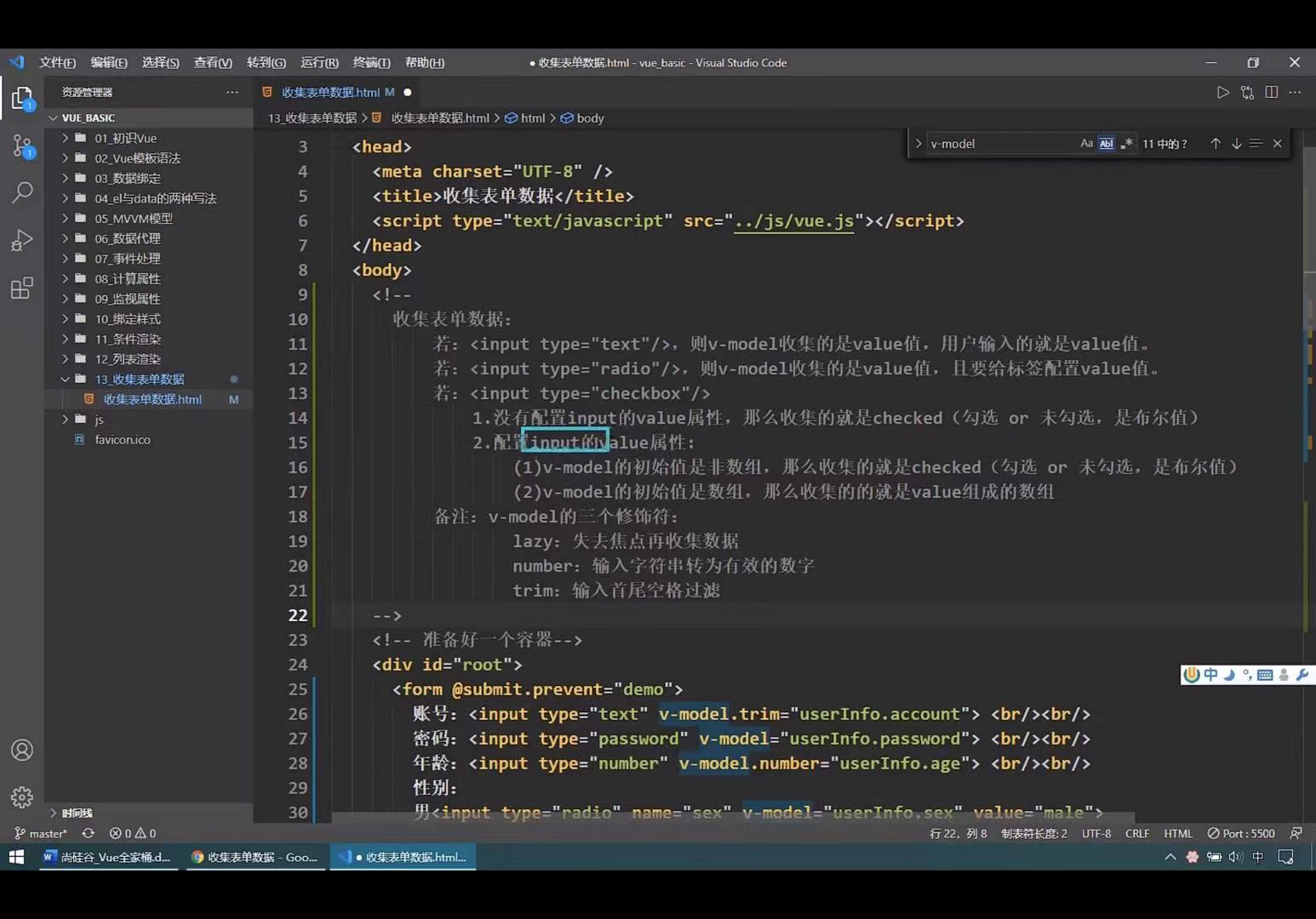Screen dimensions: 1316x919
Task: Toggle Match Case in find widget
Action: pyautogui.click(x=1086, y=144)
